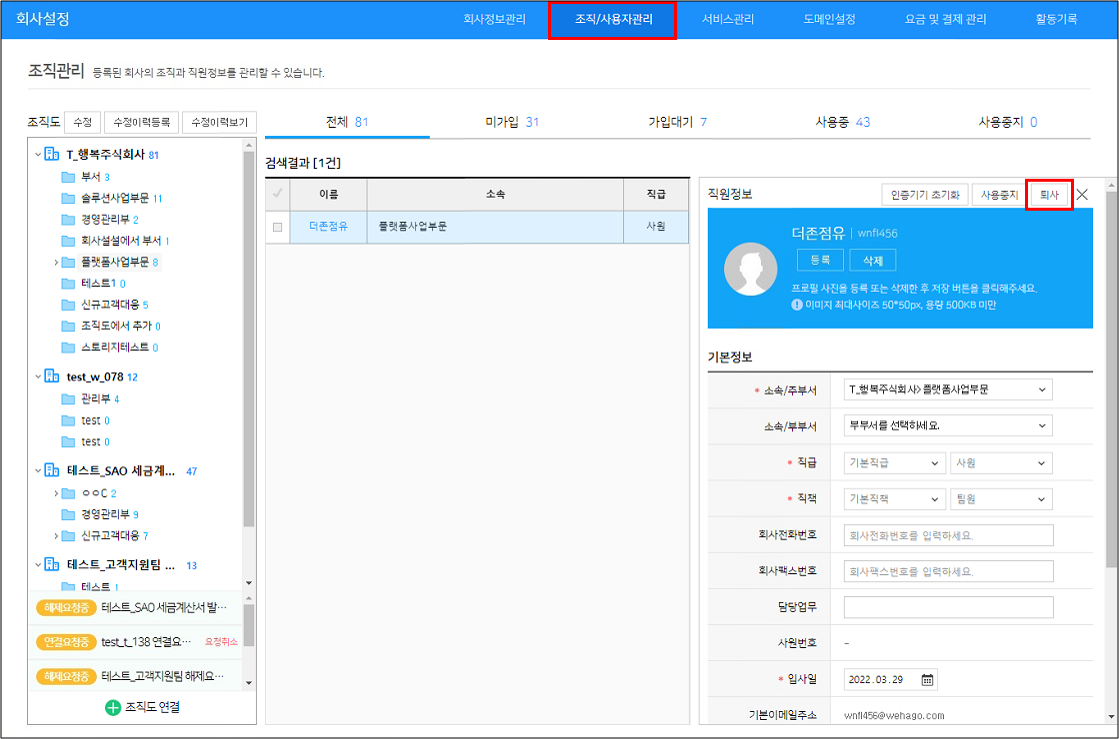This screenshot has height=739, width=1119.
Task: Click the 회사전화번호 input field
Action: pyautogui.click(x=948, y=535)
